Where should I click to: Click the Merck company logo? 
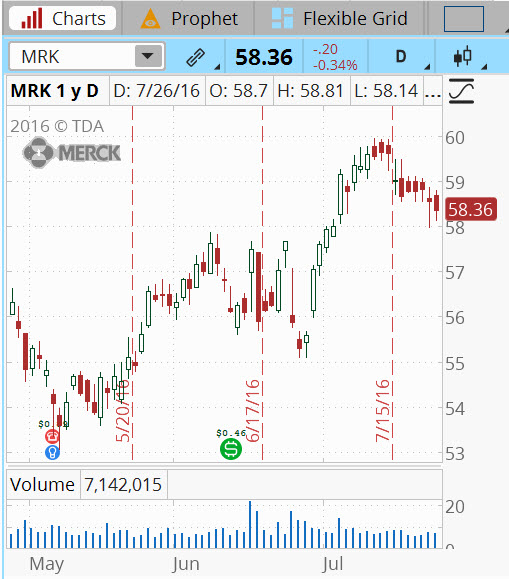click(72, 152)
